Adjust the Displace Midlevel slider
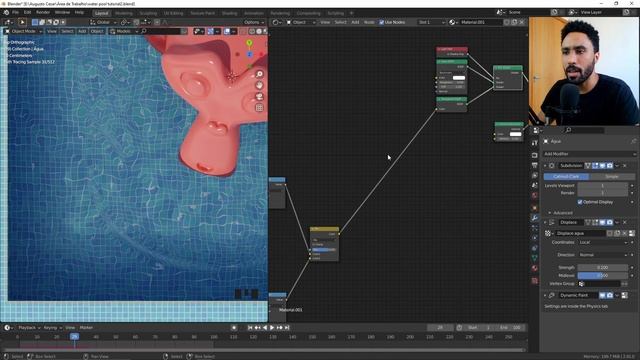Image resolution: width=640 pixels, height=360 pixels. (603, 276)
